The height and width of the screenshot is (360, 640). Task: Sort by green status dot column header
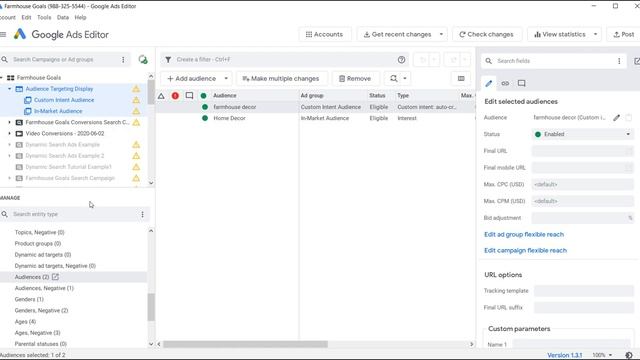pyautogui.click(x=203, y=96)
